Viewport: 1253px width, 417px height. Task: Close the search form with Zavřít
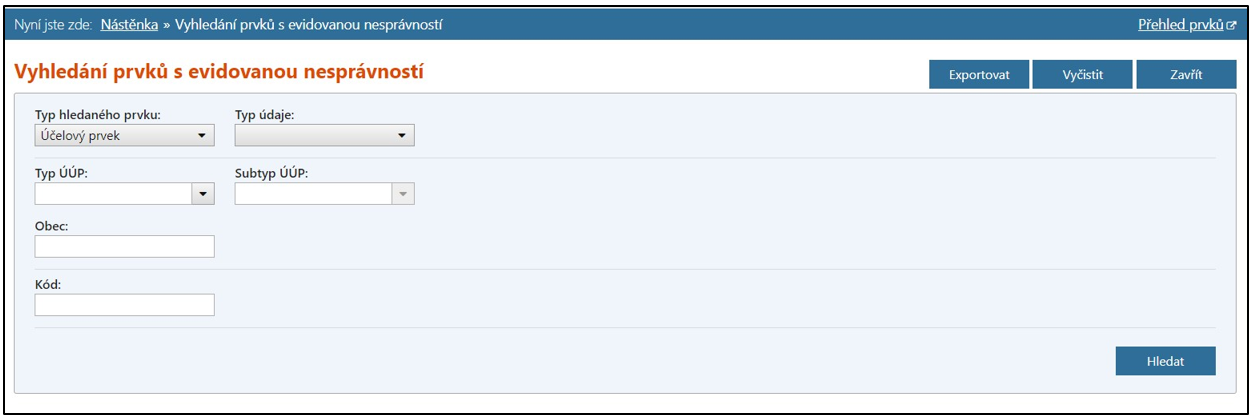pyautogui.click(x=1186, y=75)
